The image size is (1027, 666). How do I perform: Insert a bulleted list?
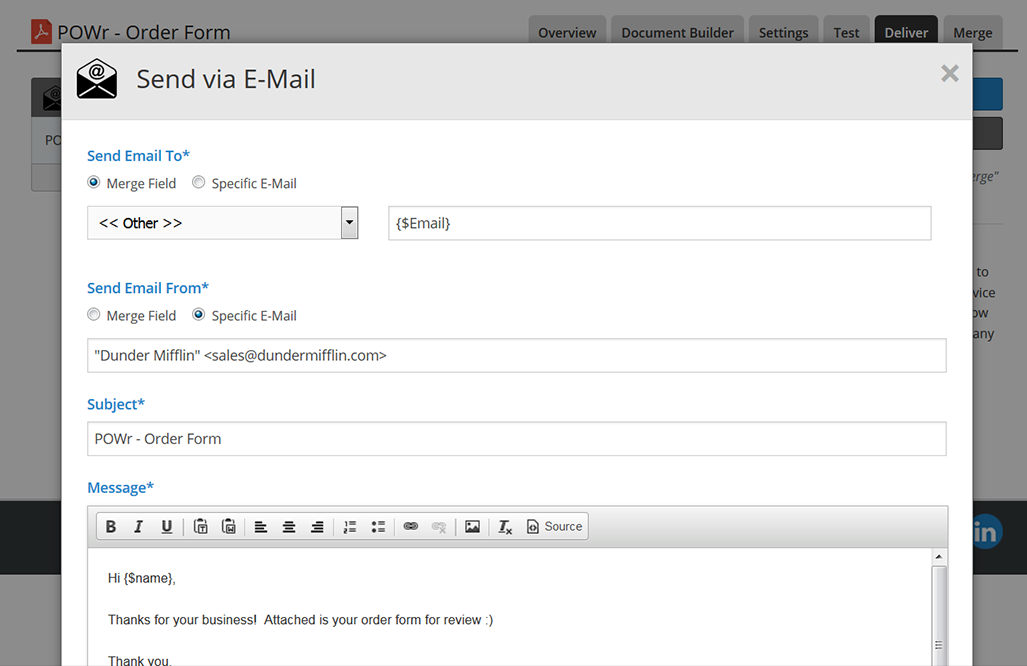(378, 527)
